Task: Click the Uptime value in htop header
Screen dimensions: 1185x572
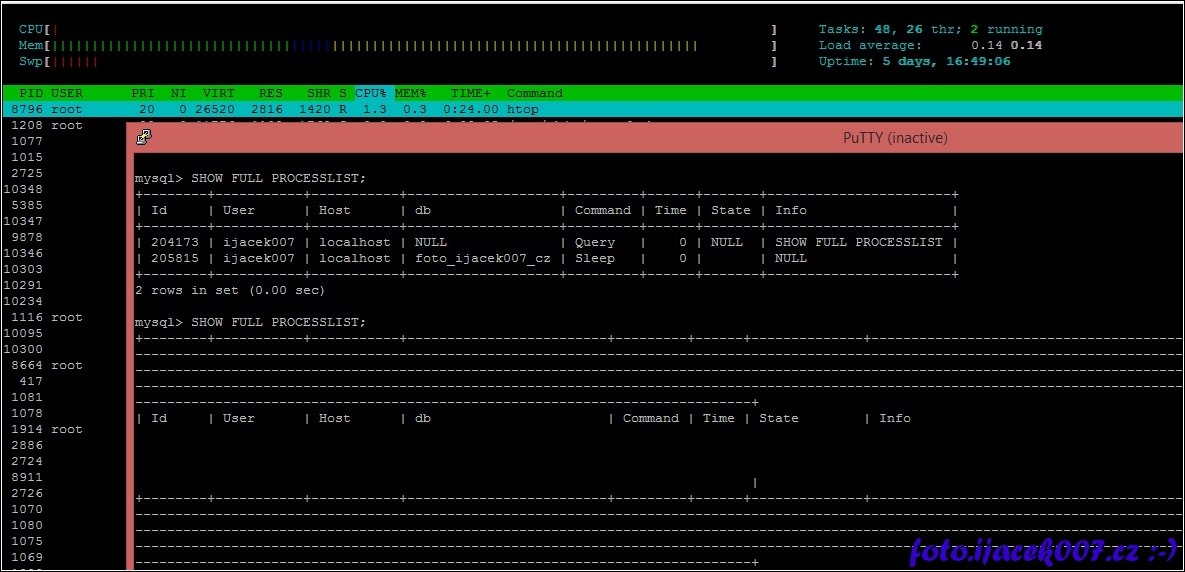Action: point(946,61)
